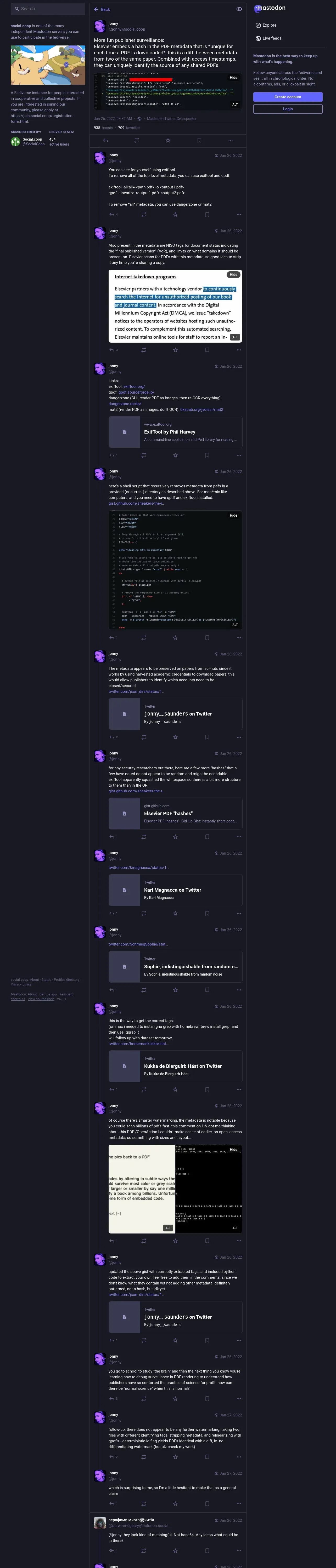Bookmark the main publisher surveillance post

[x=199, y=141]
